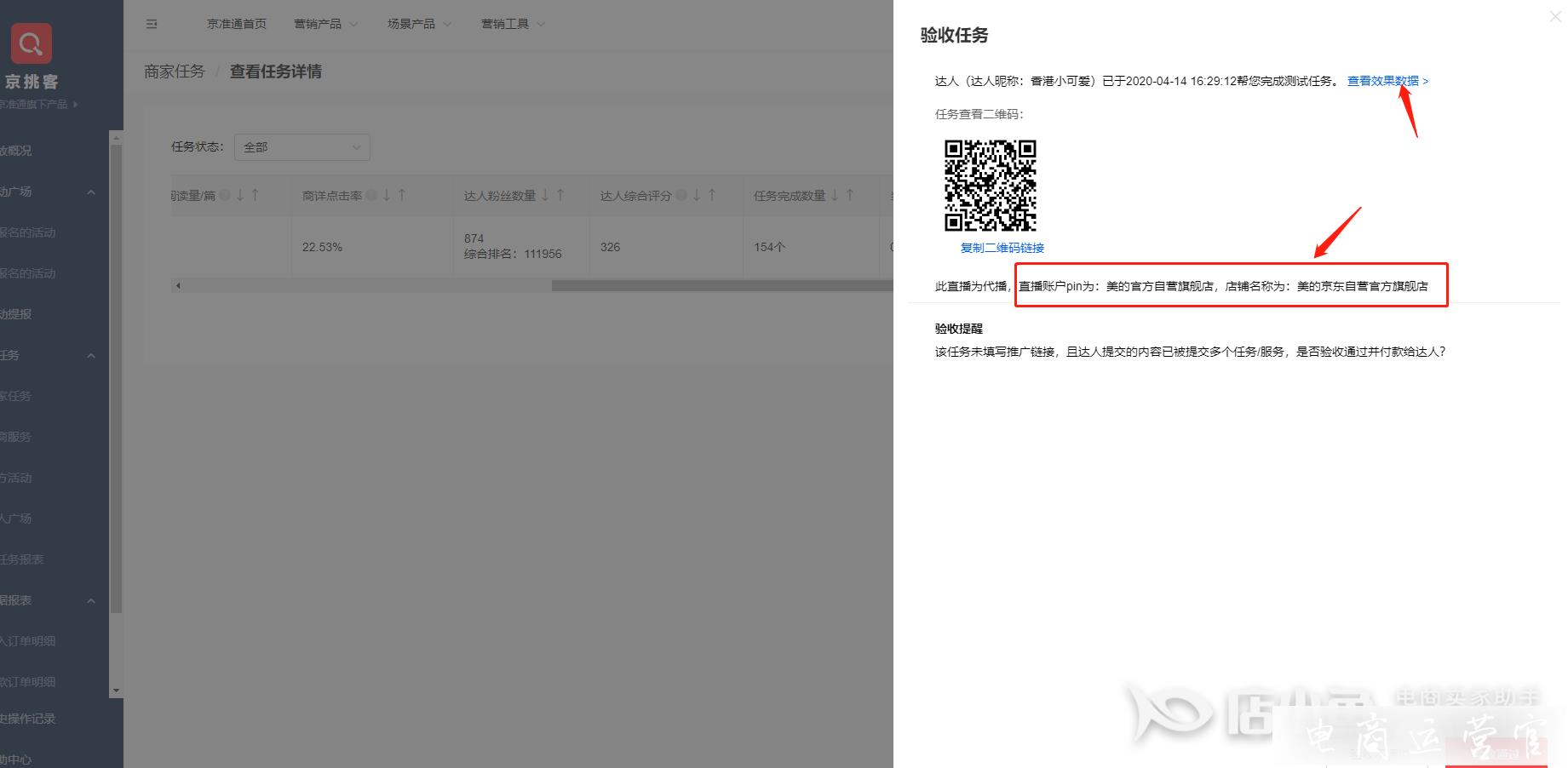Expand 营销产品 top menu
Viewport: 1568px width, 768px height.
pyautogui.click(x=325, y=24)
